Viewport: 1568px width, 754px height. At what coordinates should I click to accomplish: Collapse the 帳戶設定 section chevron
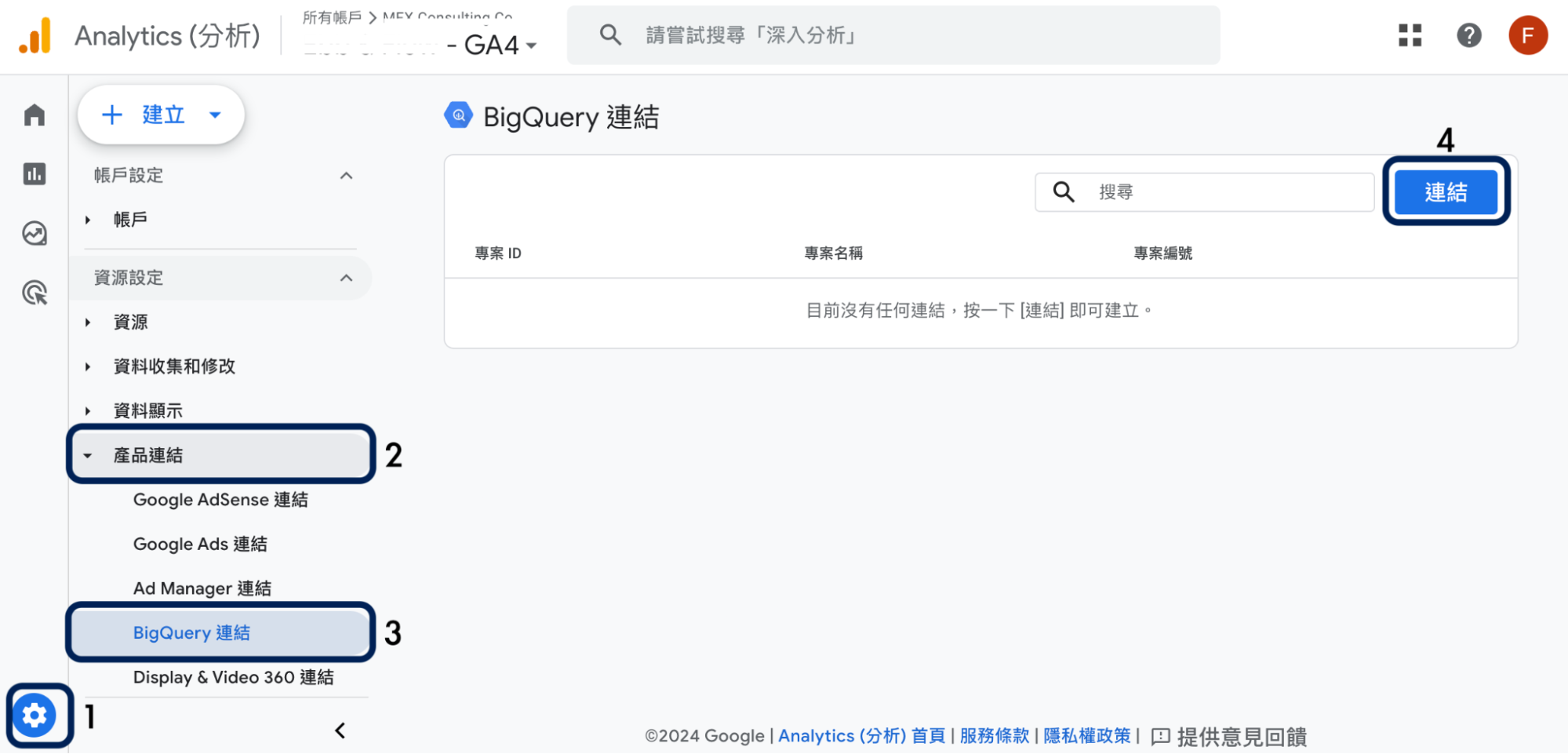coord(346,176)
